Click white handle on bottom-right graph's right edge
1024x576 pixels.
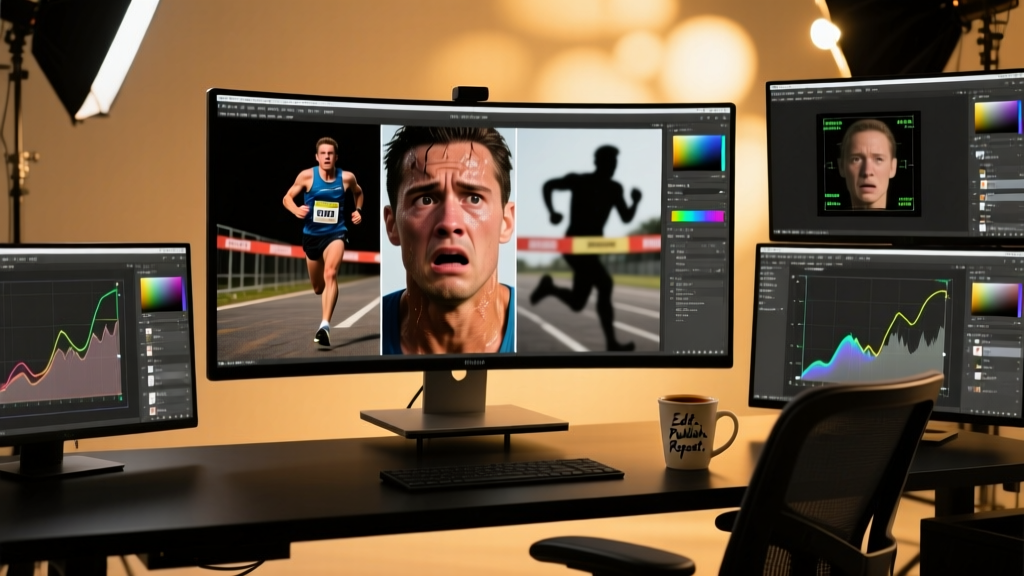944,355
